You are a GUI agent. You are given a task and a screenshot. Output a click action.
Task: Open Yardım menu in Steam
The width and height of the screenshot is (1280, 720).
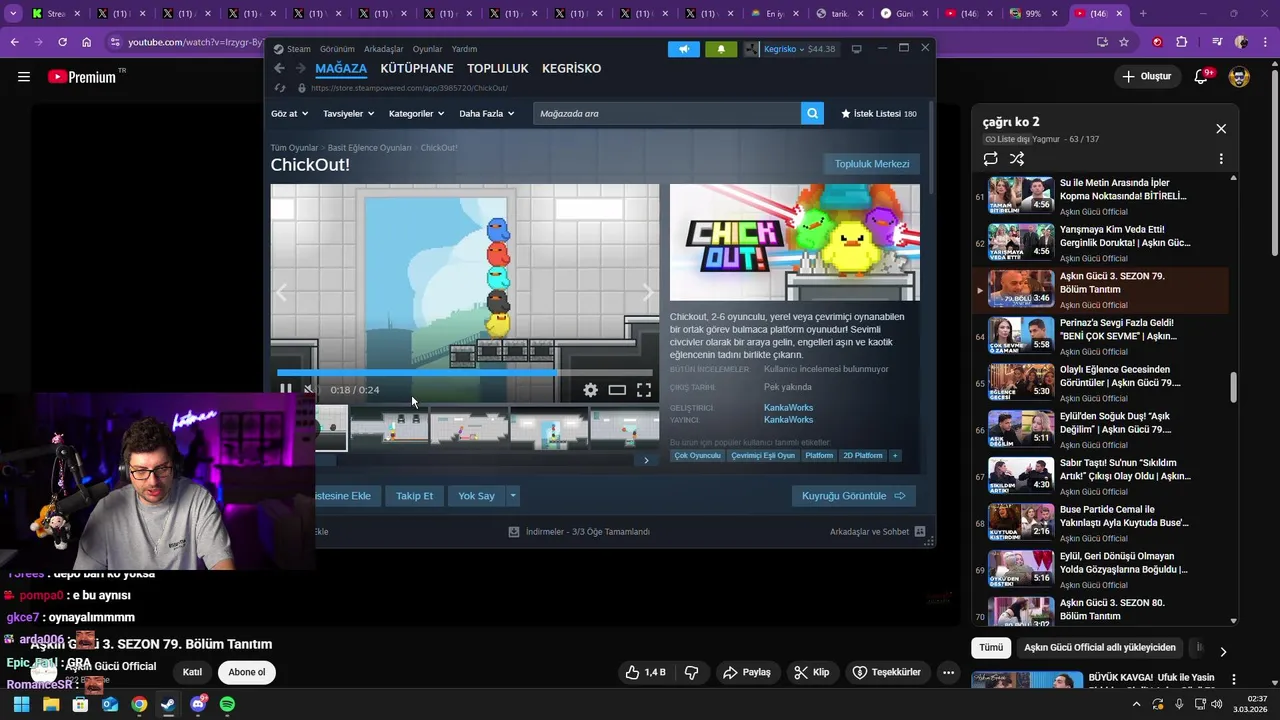point(464,49)
